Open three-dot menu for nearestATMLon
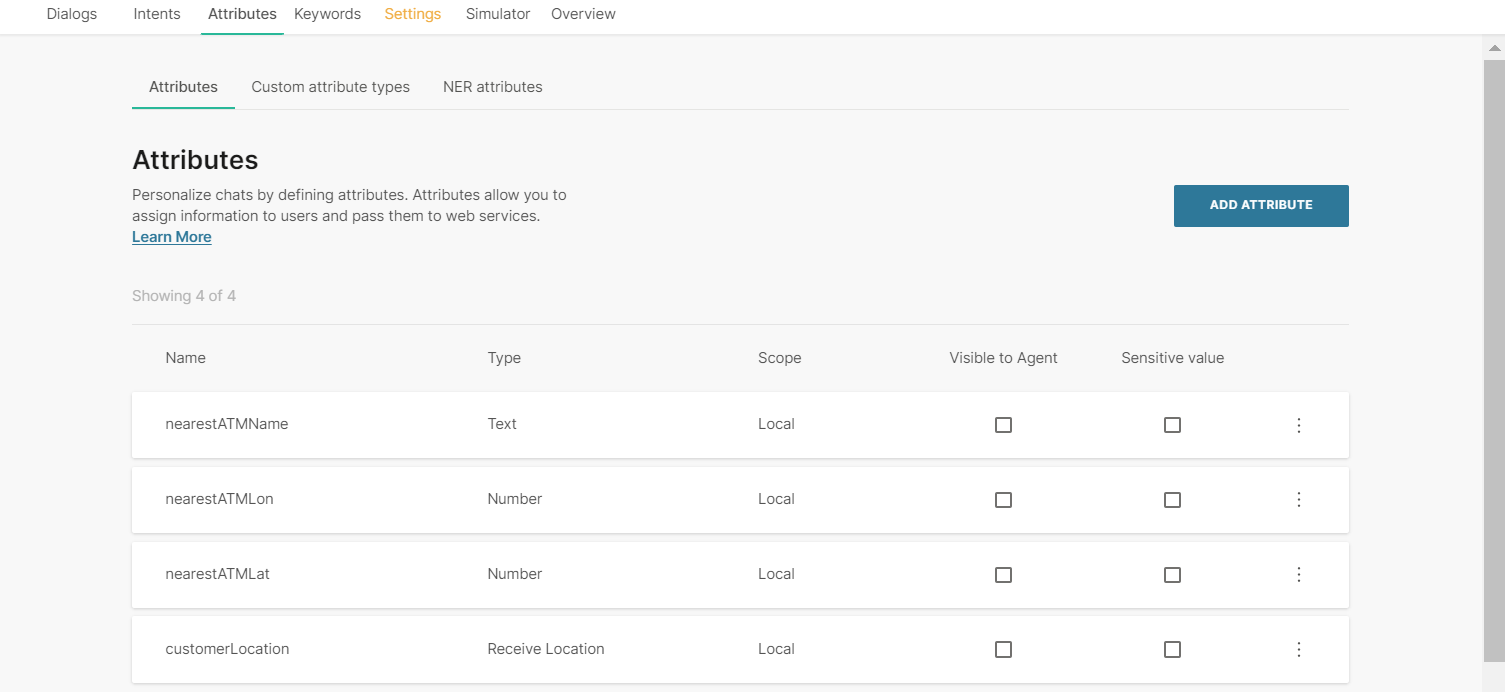The height and width of the screenshot is (692, 1505). point(1299,500)
